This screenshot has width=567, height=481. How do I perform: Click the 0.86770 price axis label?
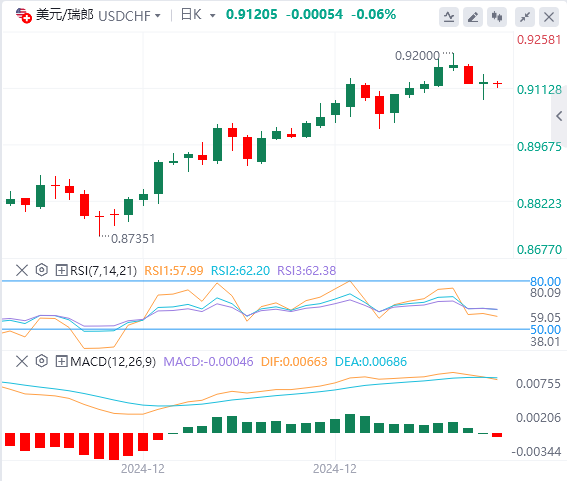coord(539,250)
